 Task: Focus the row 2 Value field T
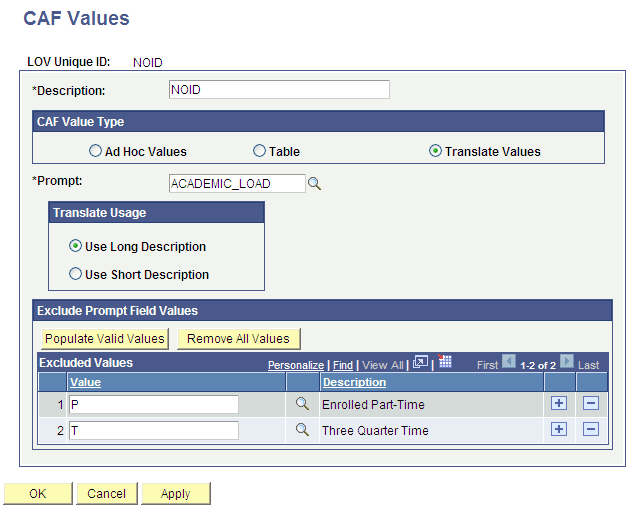(154, 430)
